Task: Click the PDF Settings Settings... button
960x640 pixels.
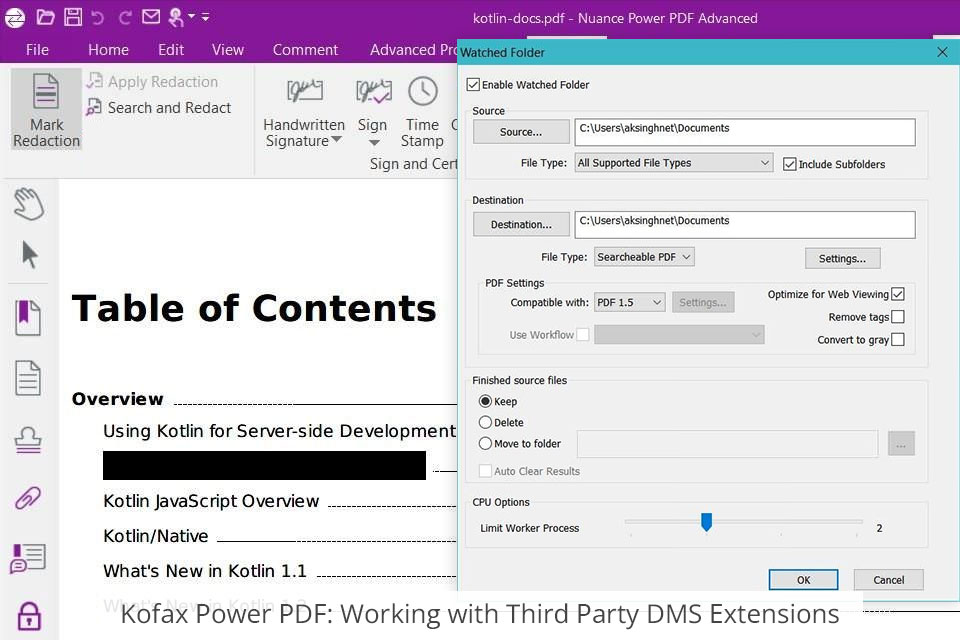Action: [x=703, y=303]
